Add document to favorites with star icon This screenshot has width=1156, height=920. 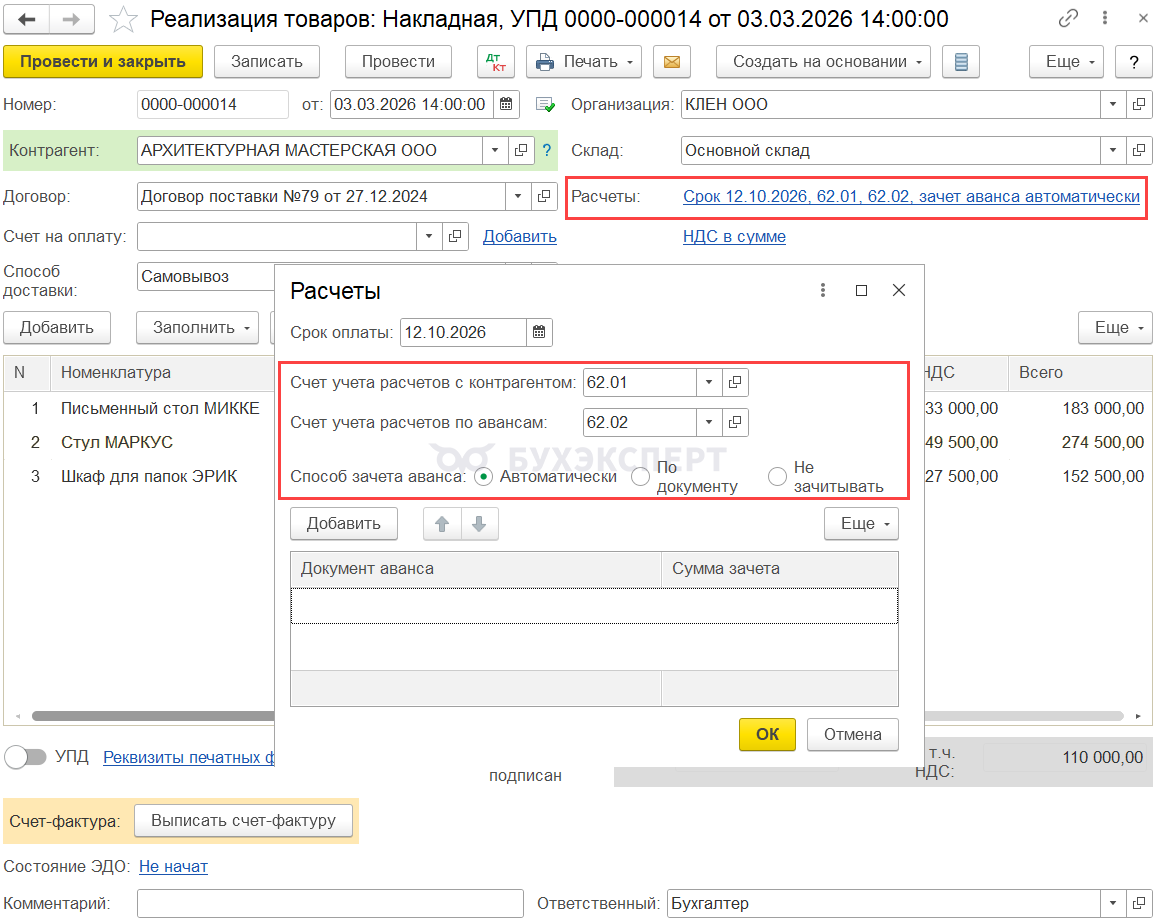coord(124,19)
